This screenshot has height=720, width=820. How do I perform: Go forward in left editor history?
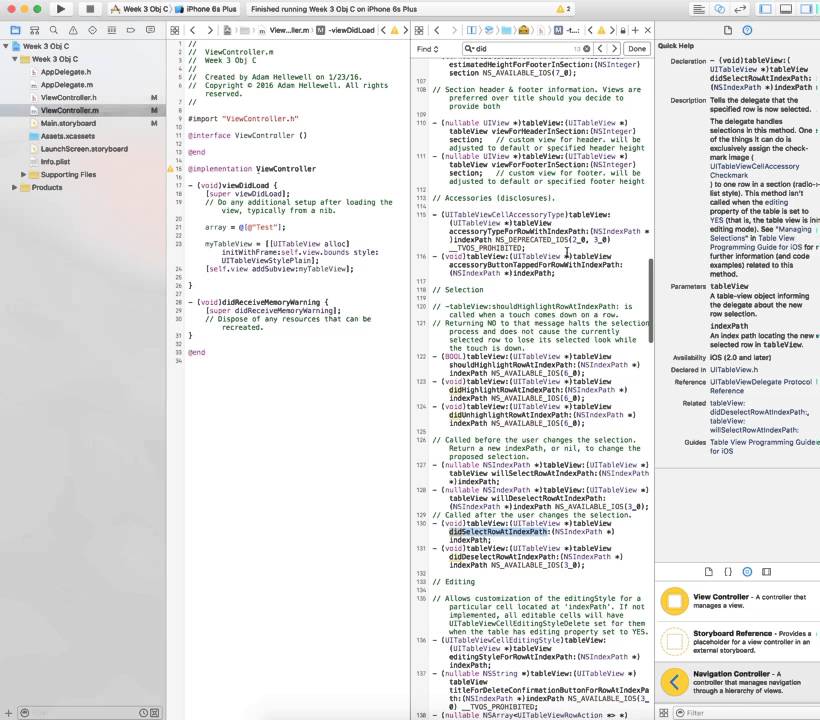click(x=210, y=30)
